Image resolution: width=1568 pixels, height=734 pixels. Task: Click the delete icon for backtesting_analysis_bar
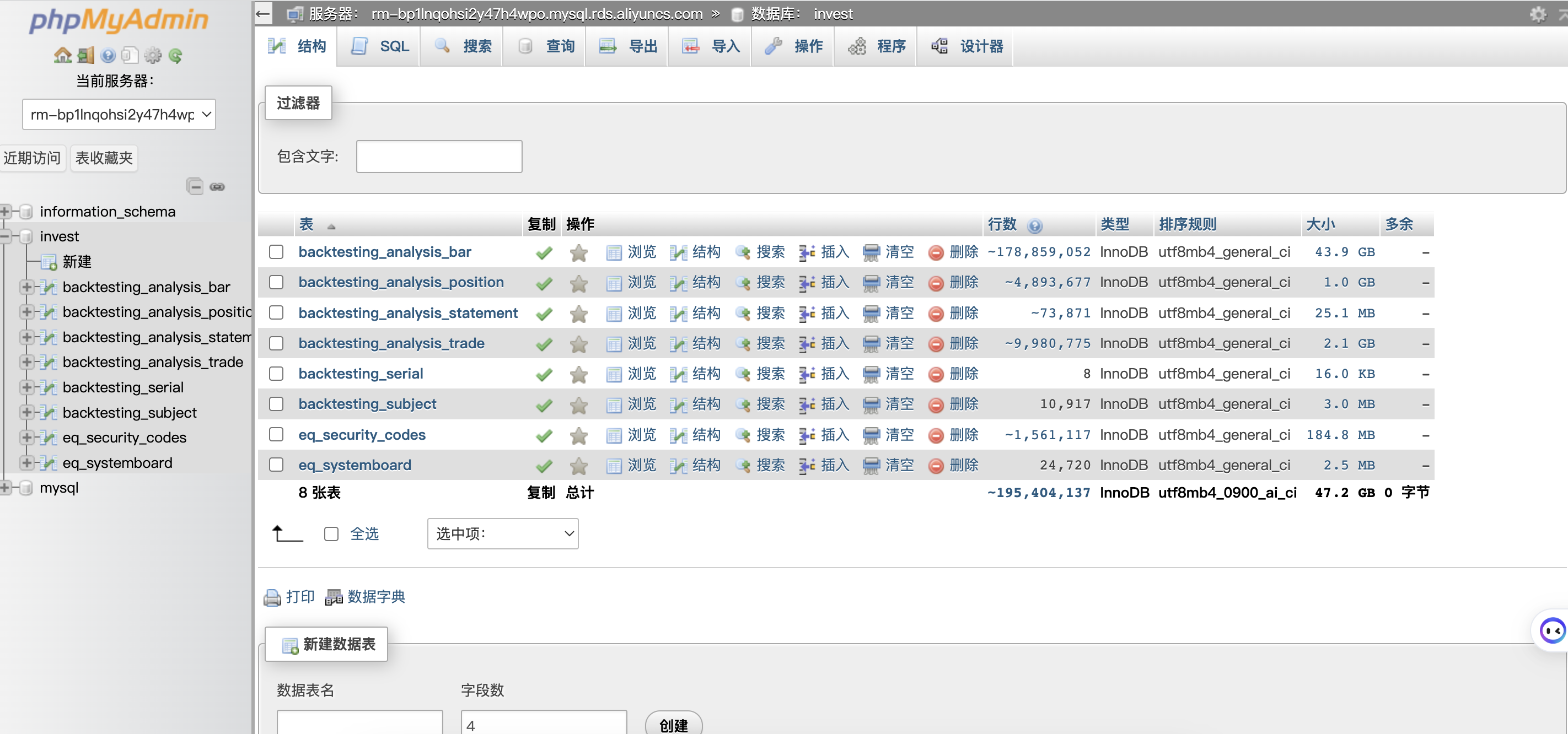936,252
